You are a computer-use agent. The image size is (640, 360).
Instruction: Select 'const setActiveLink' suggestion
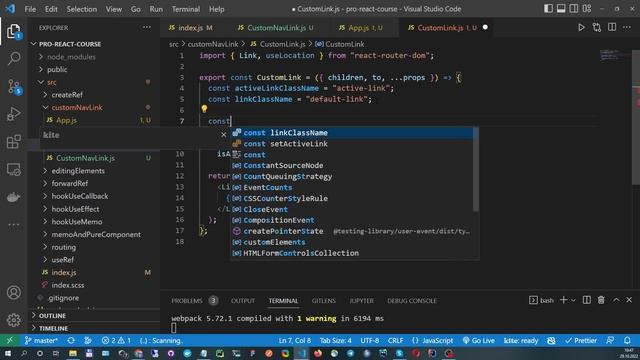click(x=352, y=144)
